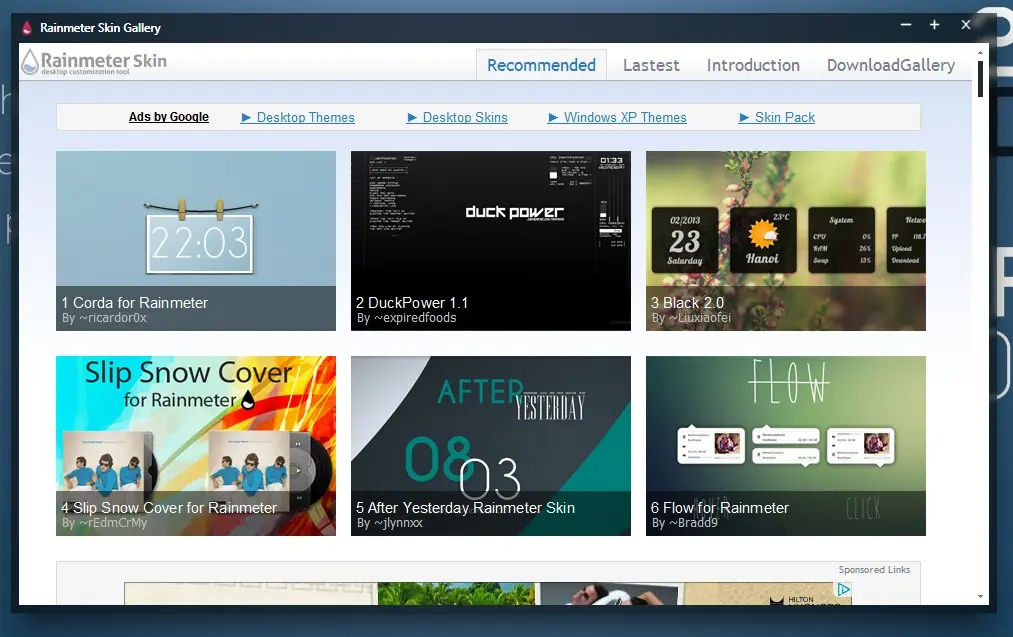Image resolution: width=1013 pixels, height=637 pixels.
Task: Open the Flow for Rainmeter skin thumbnail
Action: [x=786, y=446]
